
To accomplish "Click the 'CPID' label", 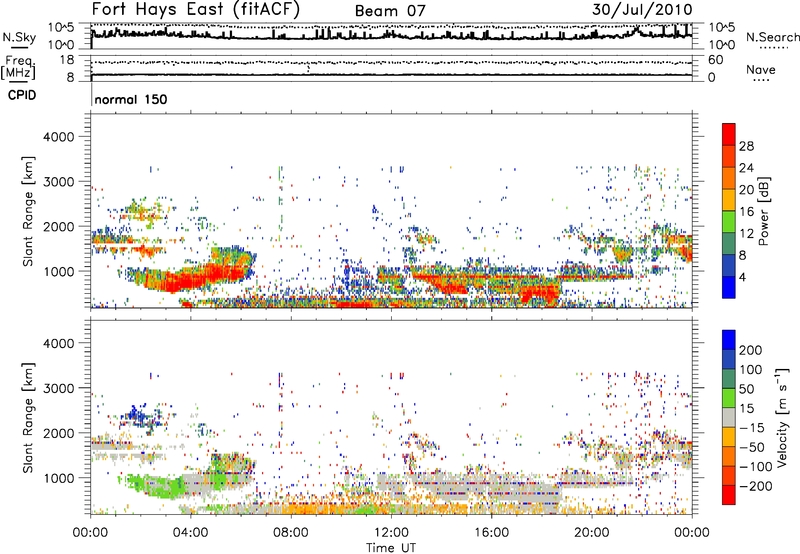I will click(22, 95).
